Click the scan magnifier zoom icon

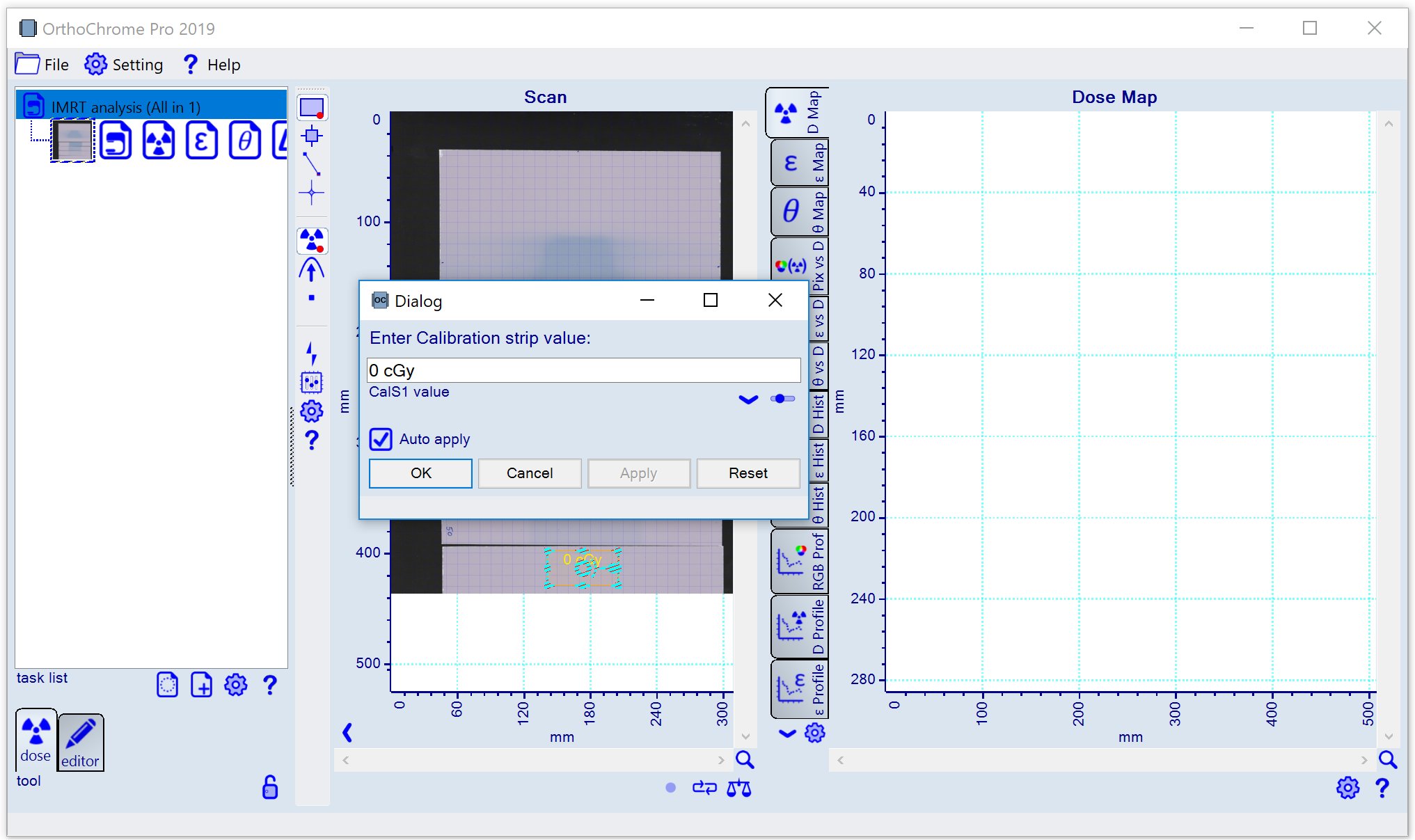[x=744, y=760]
